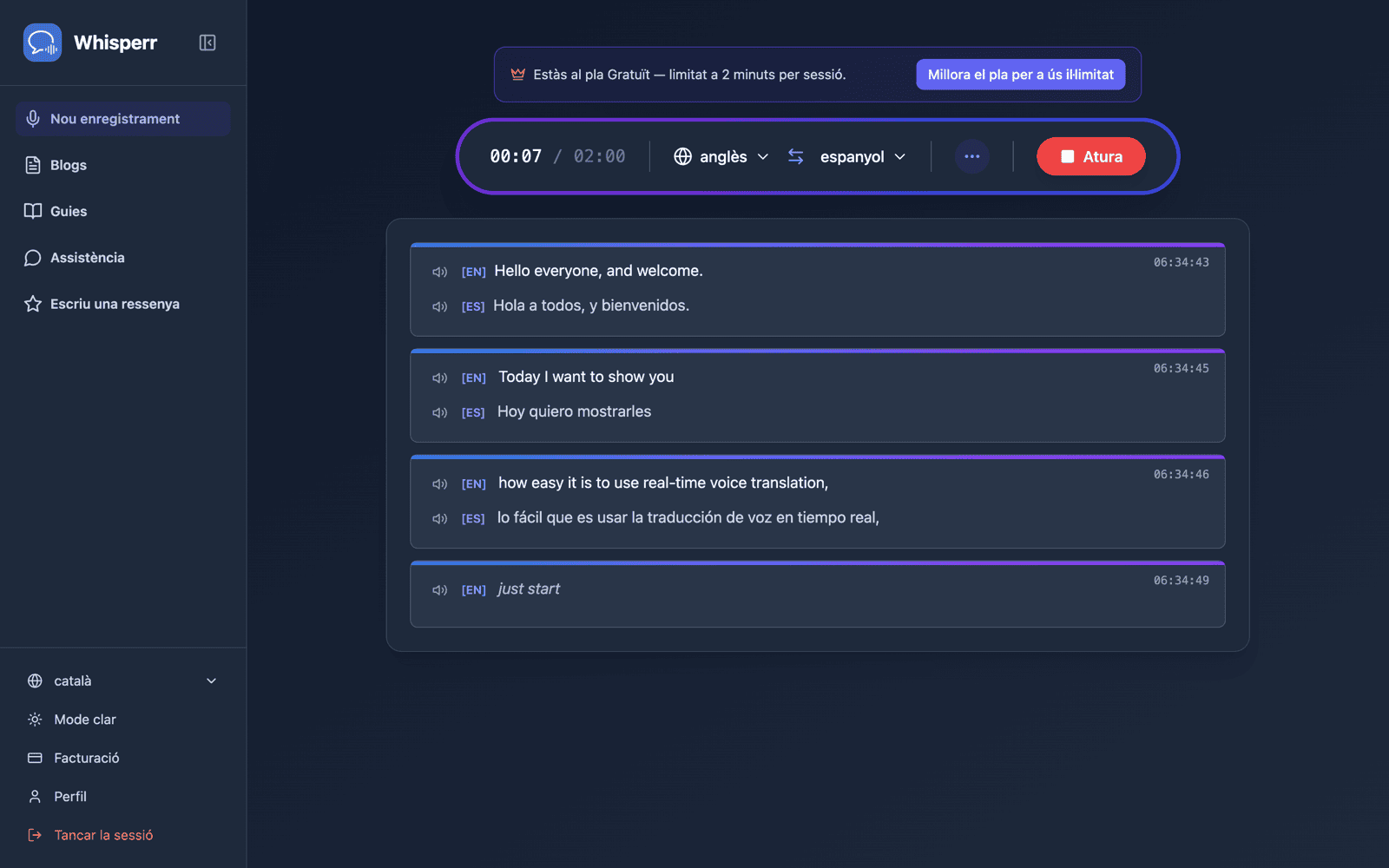Viewport: 1389px width, 868px height.
Task: Click the sun icon for light mode
Action: [x=35, y=720]
